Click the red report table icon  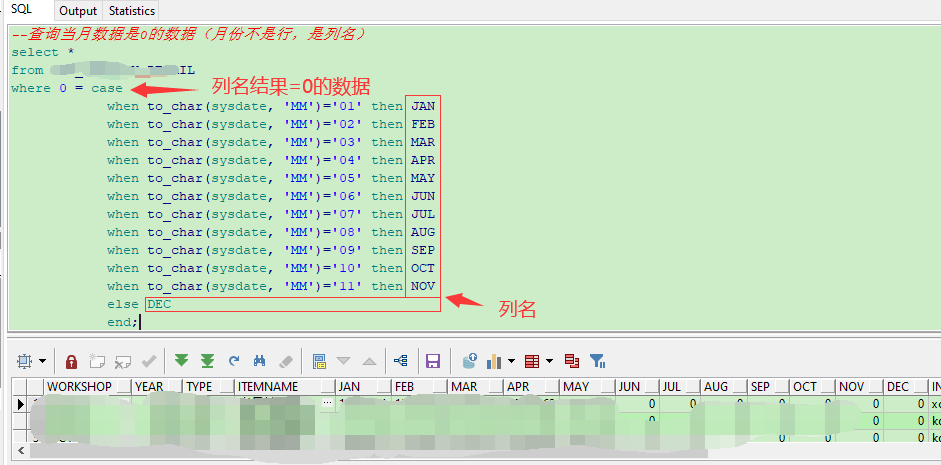(532, 361)
